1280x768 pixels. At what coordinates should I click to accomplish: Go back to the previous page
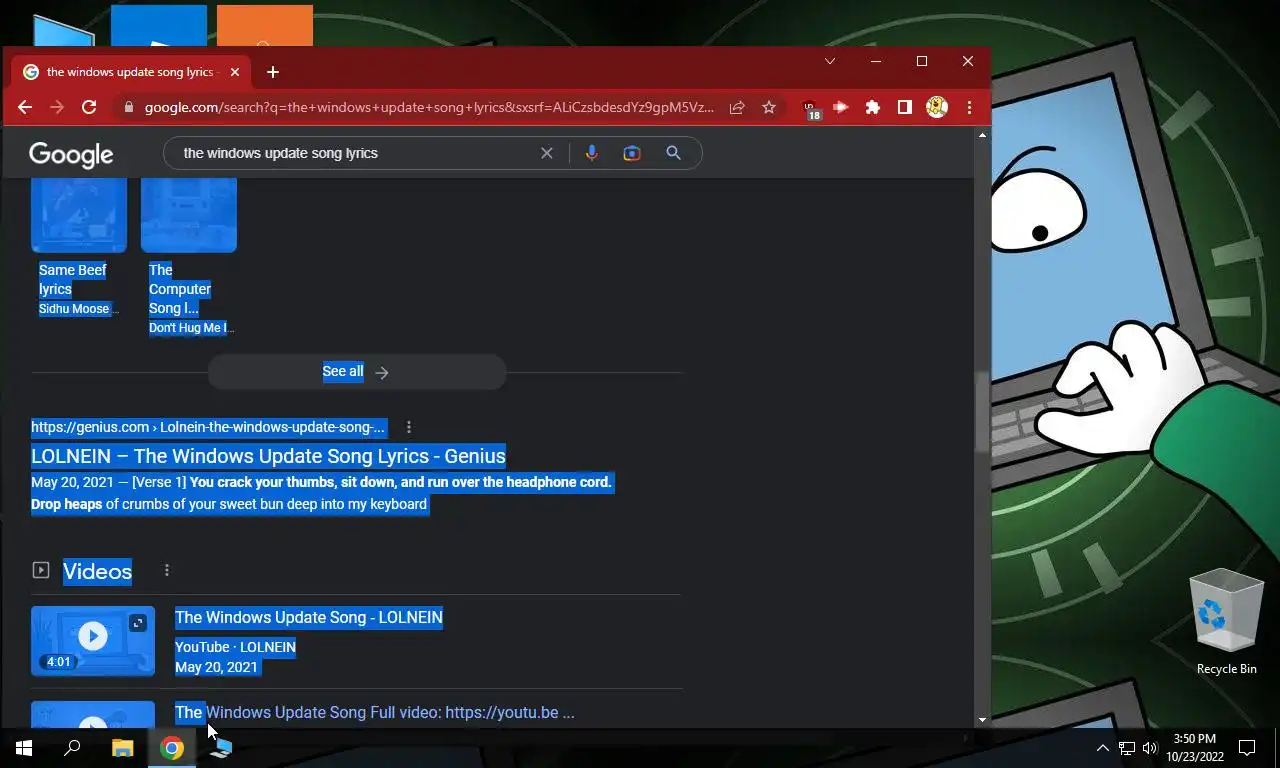[25, 107]
